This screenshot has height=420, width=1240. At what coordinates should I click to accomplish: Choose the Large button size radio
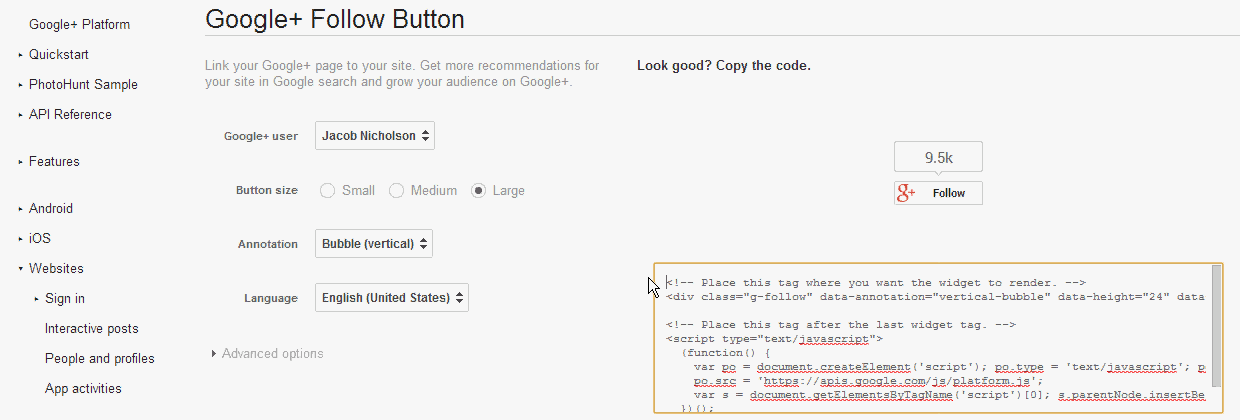(479, 191)
